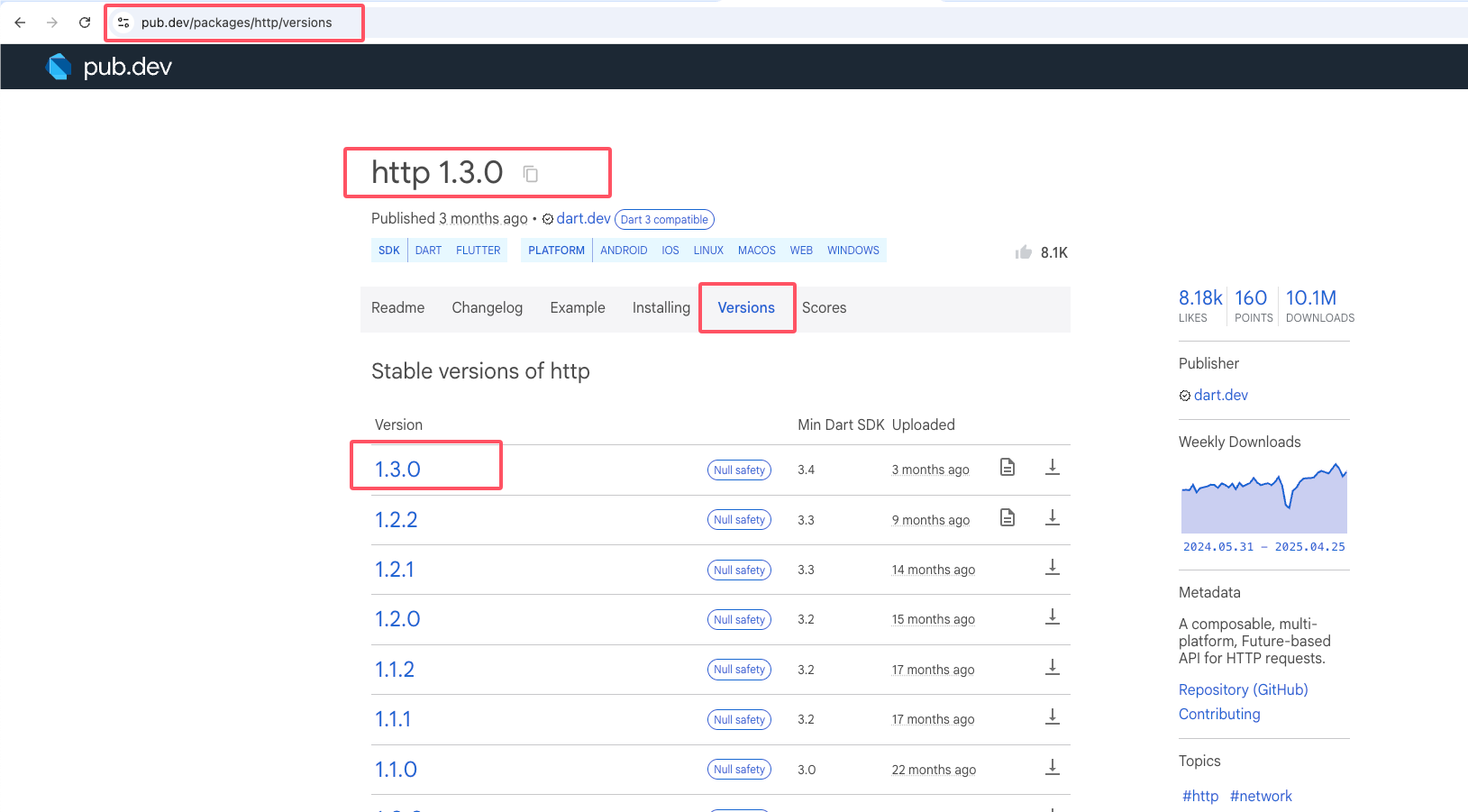
Task: Select the FLUTTER SDK tag
Action: [478, 251]
